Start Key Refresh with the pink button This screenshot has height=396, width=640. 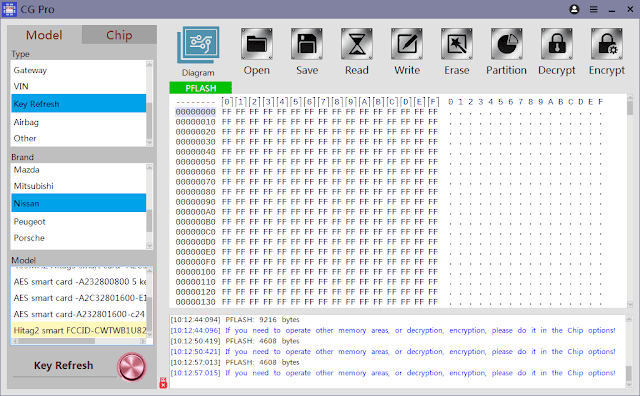coord(131,367)
